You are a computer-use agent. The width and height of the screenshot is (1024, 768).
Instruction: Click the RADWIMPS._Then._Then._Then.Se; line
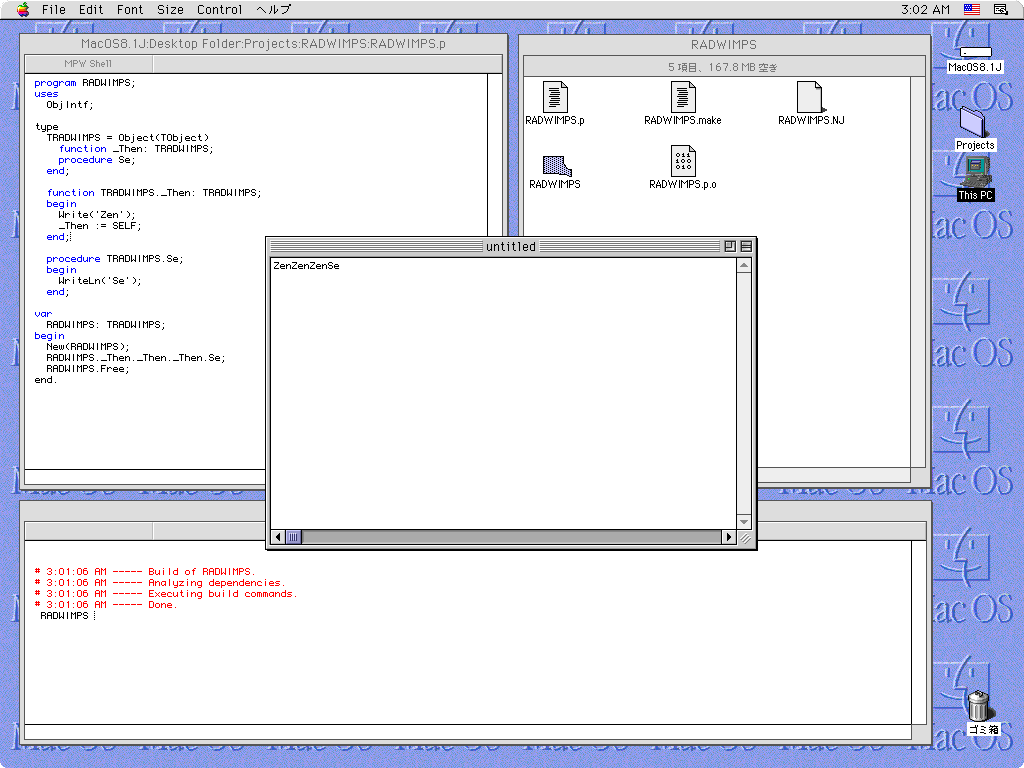pyautogui.click(x=135, y=358)
